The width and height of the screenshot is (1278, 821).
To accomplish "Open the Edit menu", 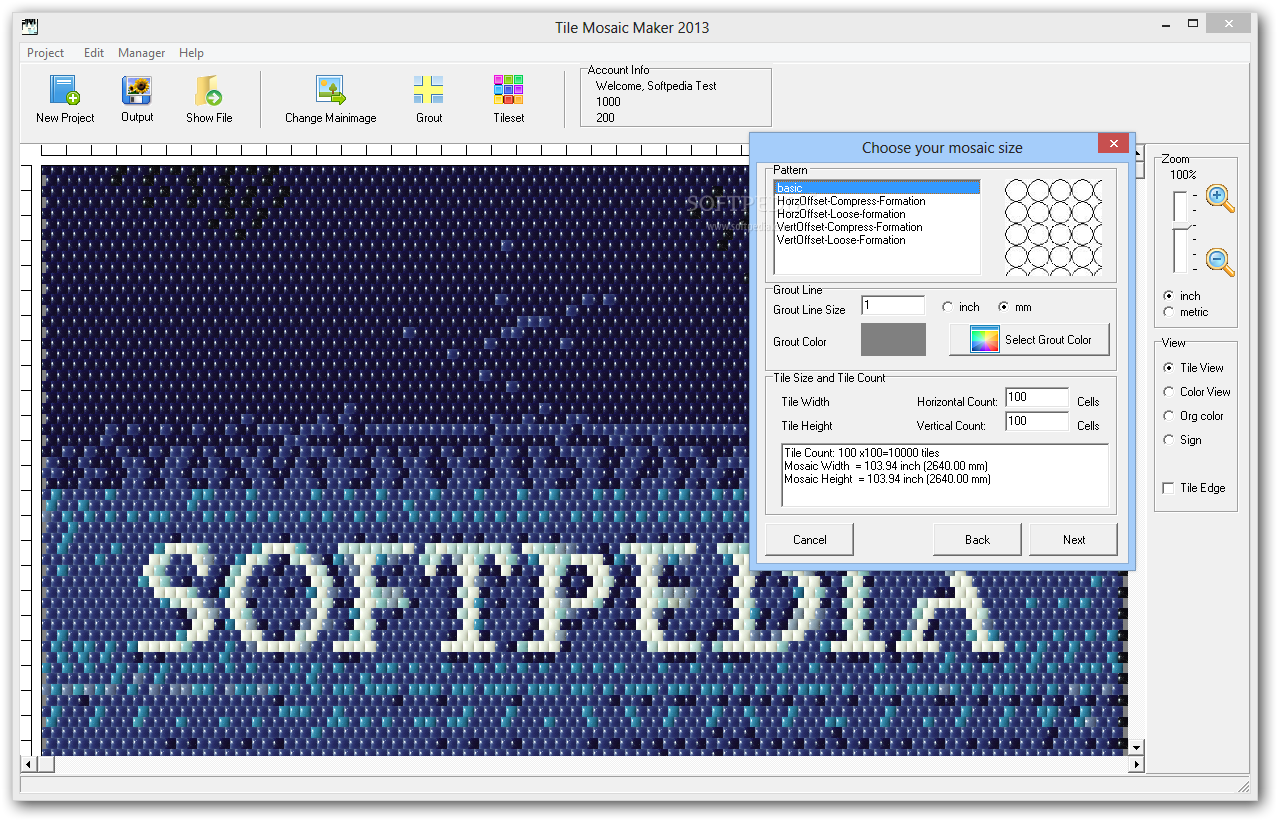I will tap(94, 53).
